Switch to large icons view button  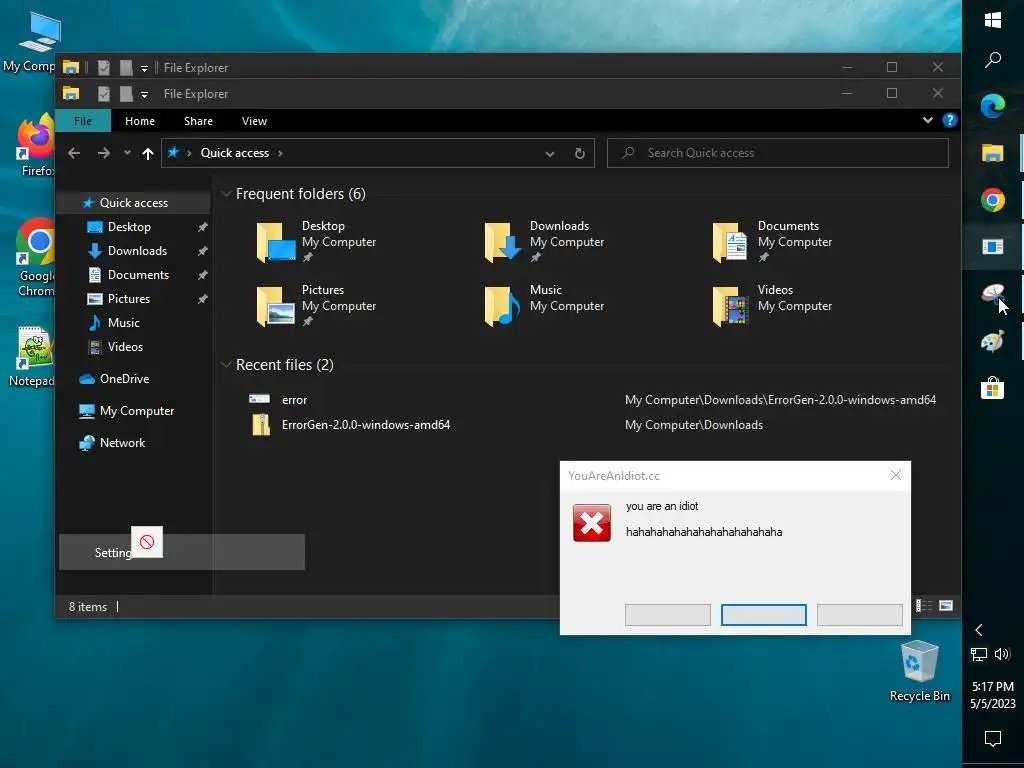click(x=946, y=605)
